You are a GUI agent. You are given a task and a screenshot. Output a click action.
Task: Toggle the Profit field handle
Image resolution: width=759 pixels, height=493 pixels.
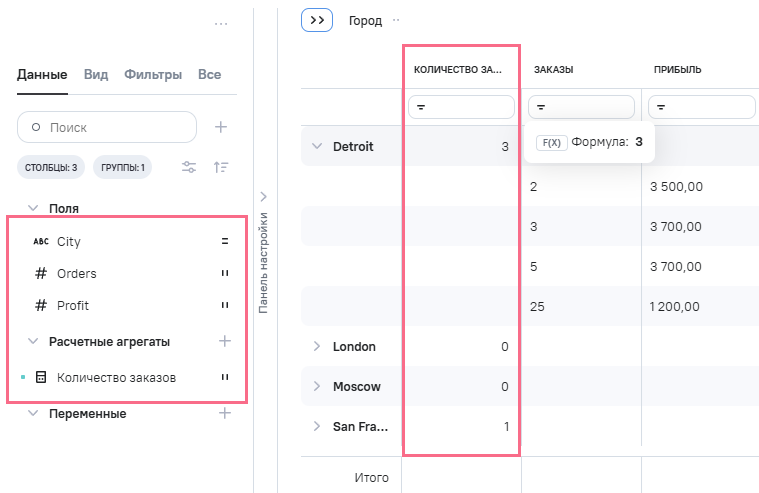225,305
